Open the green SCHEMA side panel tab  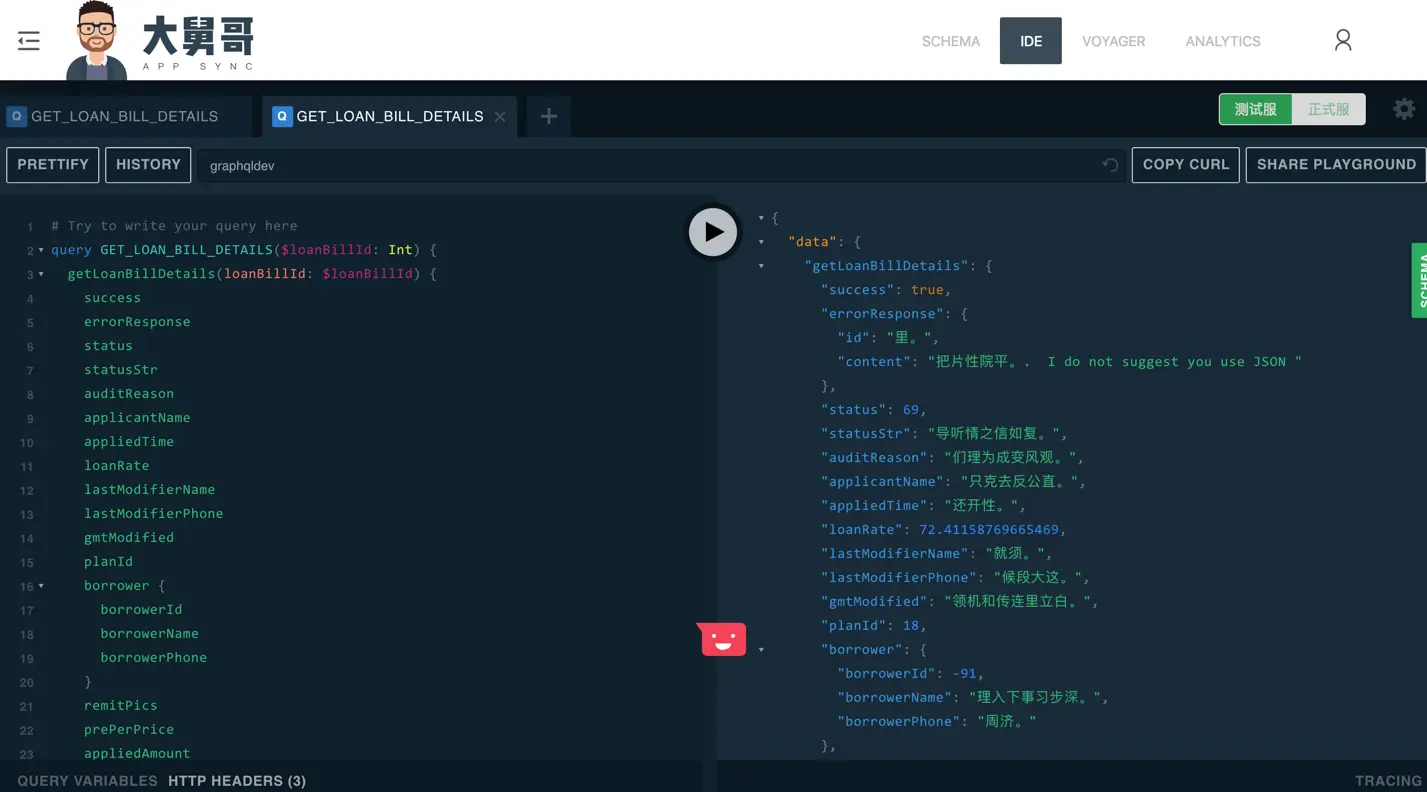point(1419,280)
